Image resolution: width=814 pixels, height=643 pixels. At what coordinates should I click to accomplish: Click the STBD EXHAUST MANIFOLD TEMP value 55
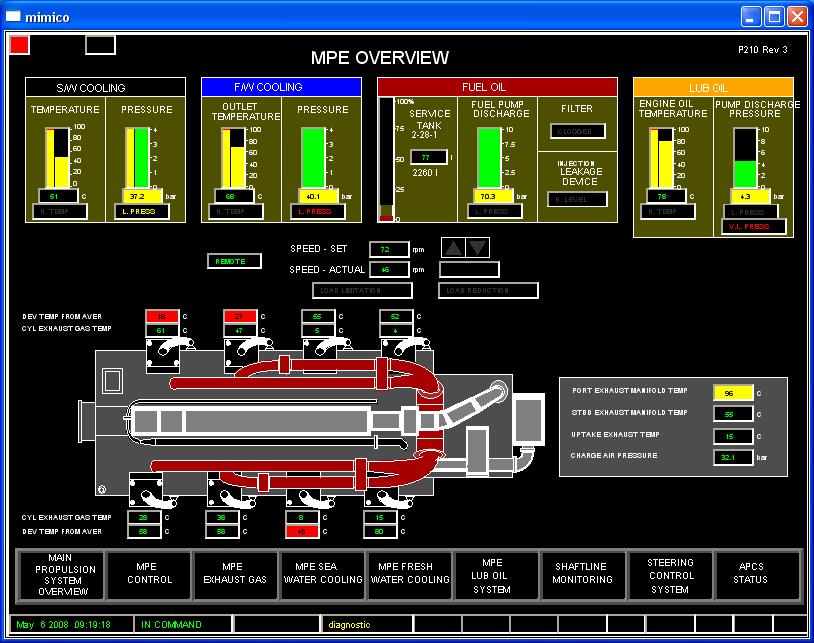point(733,414)
